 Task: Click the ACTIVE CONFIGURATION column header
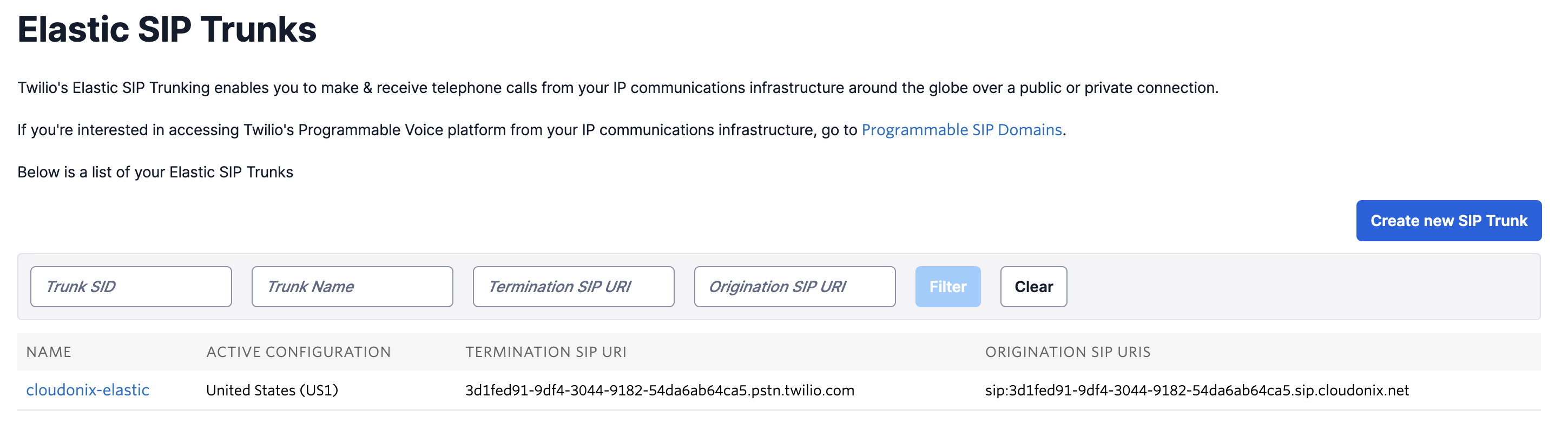tap(298, 352)
